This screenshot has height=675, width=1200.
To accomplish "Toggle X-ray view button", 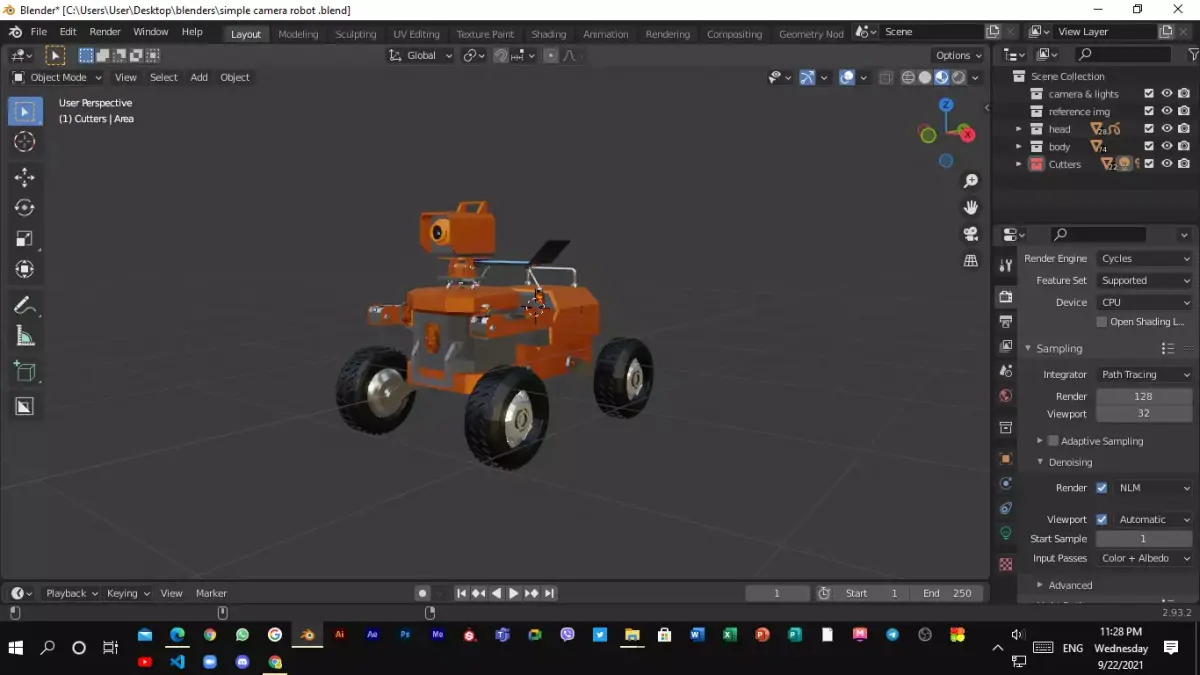I will [885, 77].
